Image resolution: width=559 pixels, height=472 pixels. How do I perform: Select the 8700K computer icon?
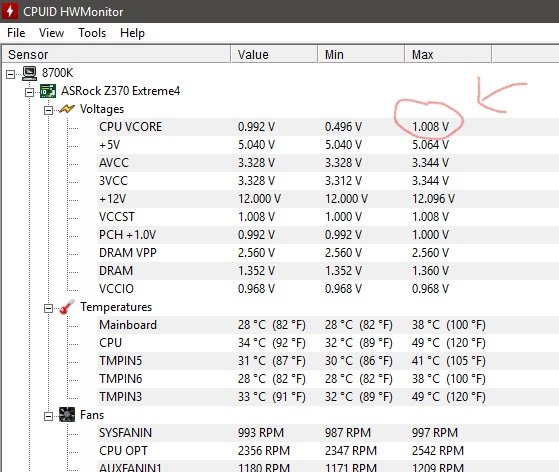coord(29,73)
